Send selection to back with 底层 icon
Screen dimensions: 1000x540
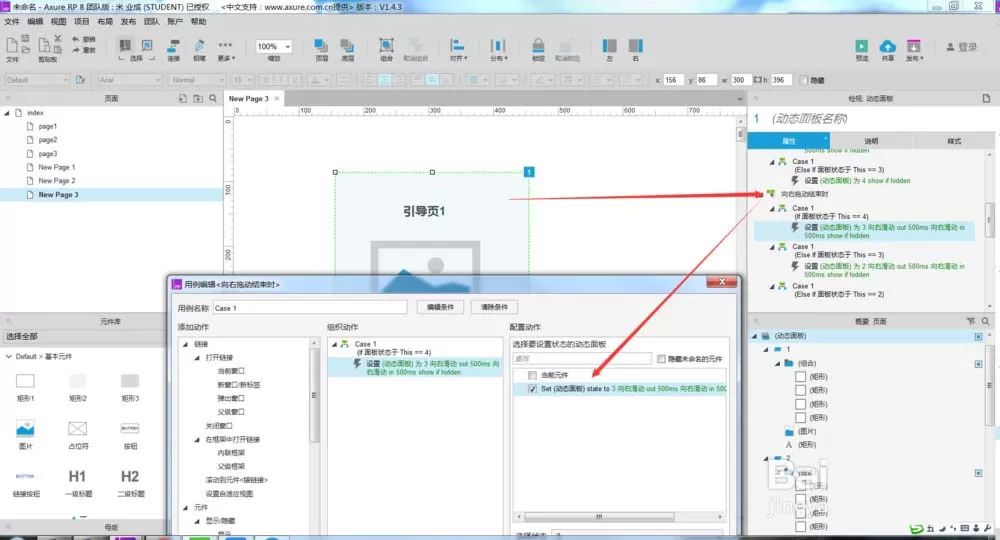tap(347, 46)
